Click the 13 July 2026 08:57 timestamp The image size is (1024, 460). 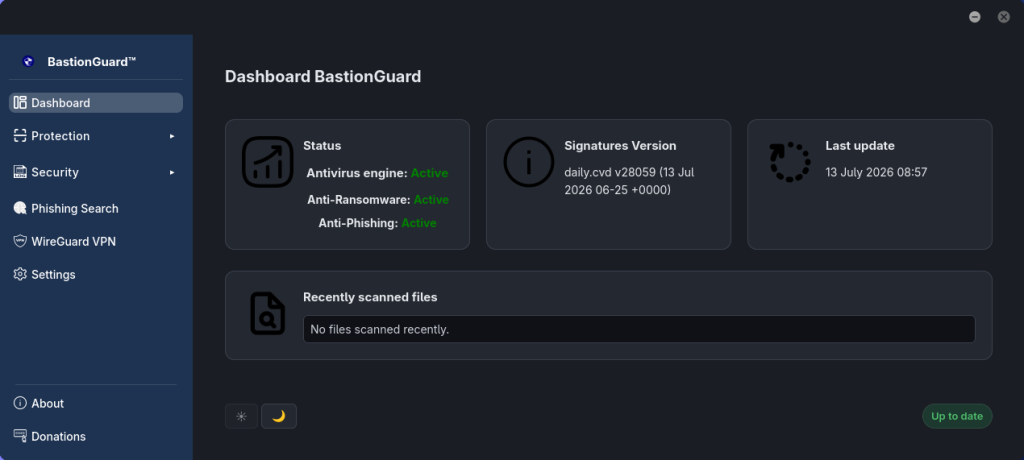point(876,172)
